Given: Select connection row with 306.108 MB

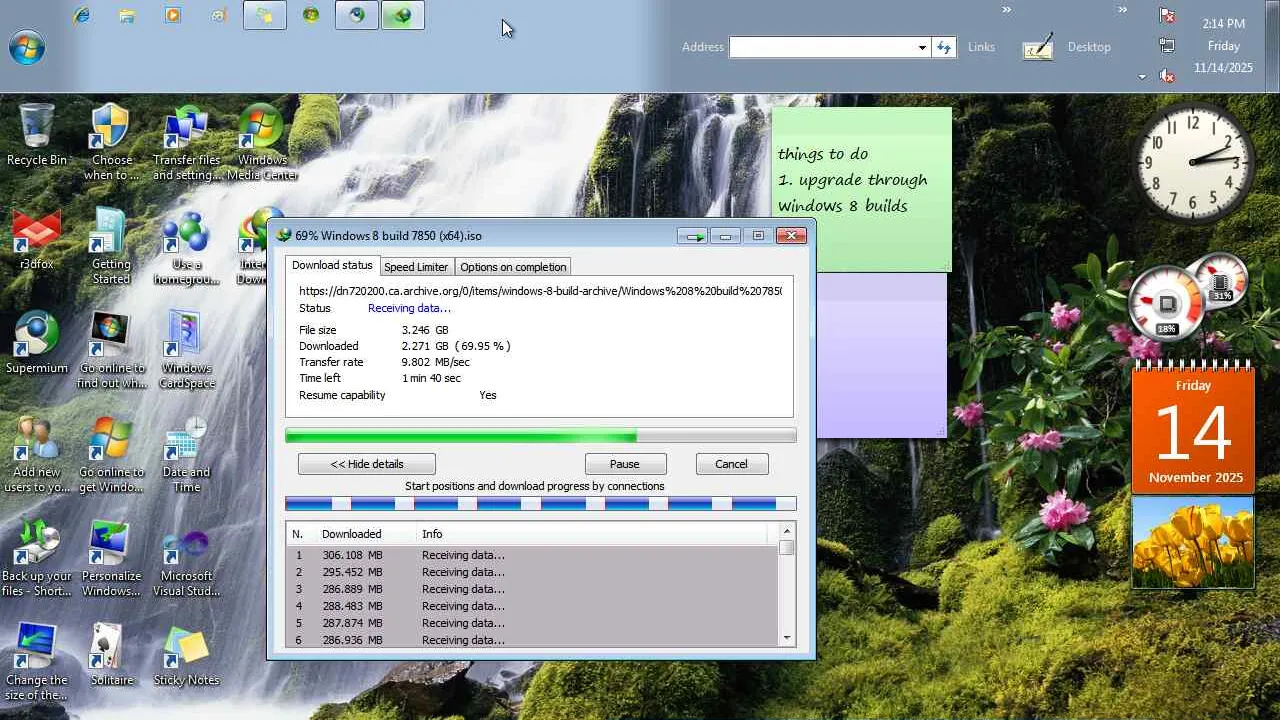Looking at the screenshot, I should (533, 555).
